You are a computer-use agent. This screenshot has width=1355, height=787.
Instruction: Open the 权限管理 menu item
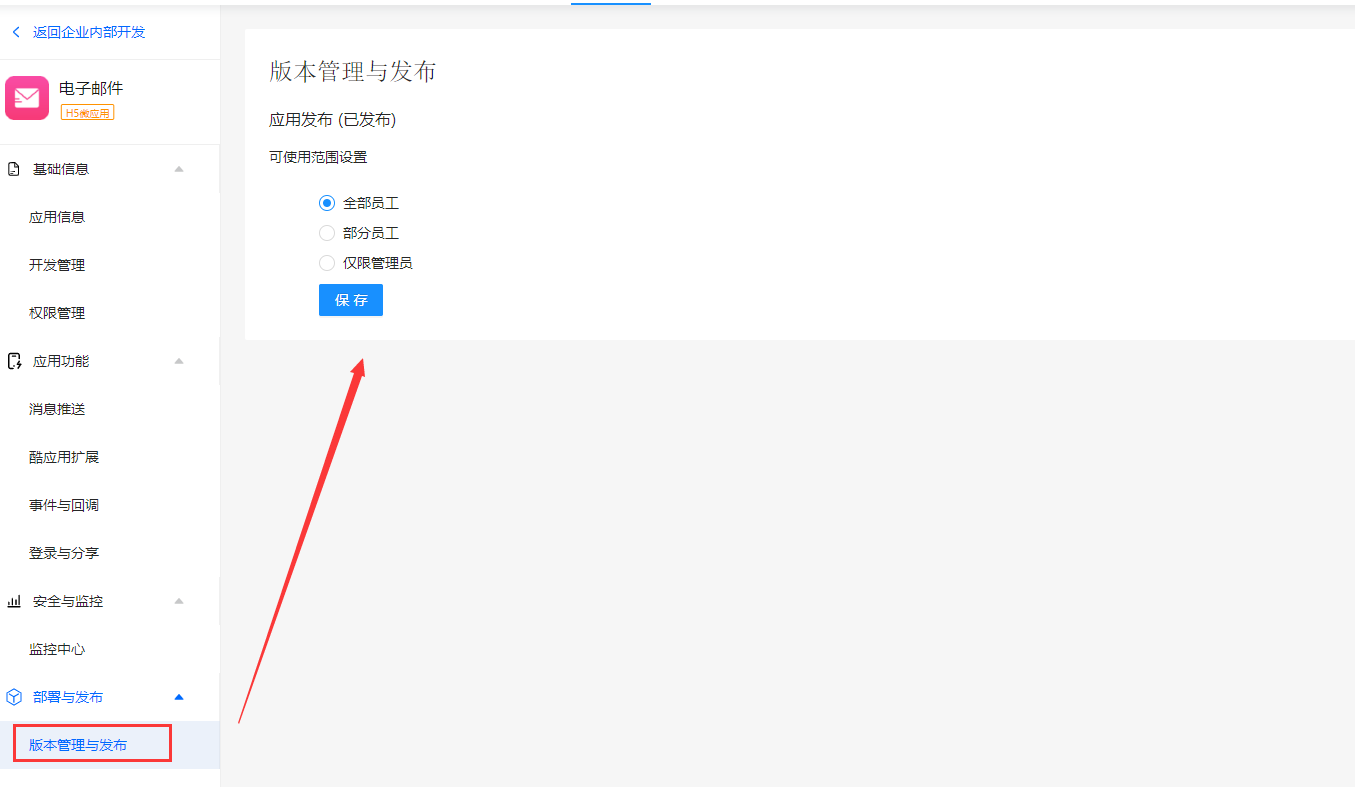click(x=57, y=313)
